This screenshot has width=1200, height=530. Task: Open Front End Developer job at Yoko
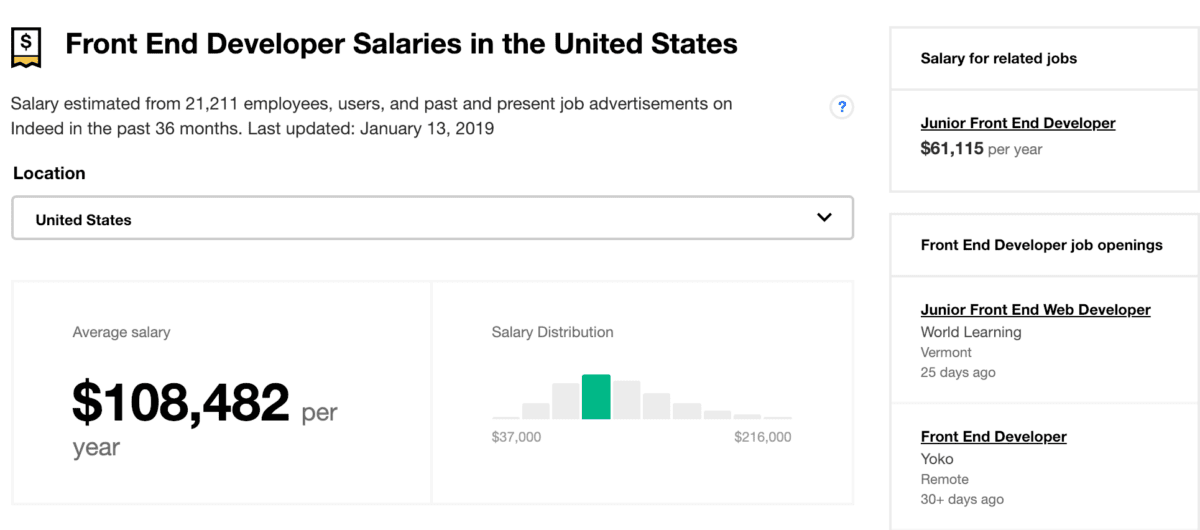pyautogui.click(x=993, y=437)
